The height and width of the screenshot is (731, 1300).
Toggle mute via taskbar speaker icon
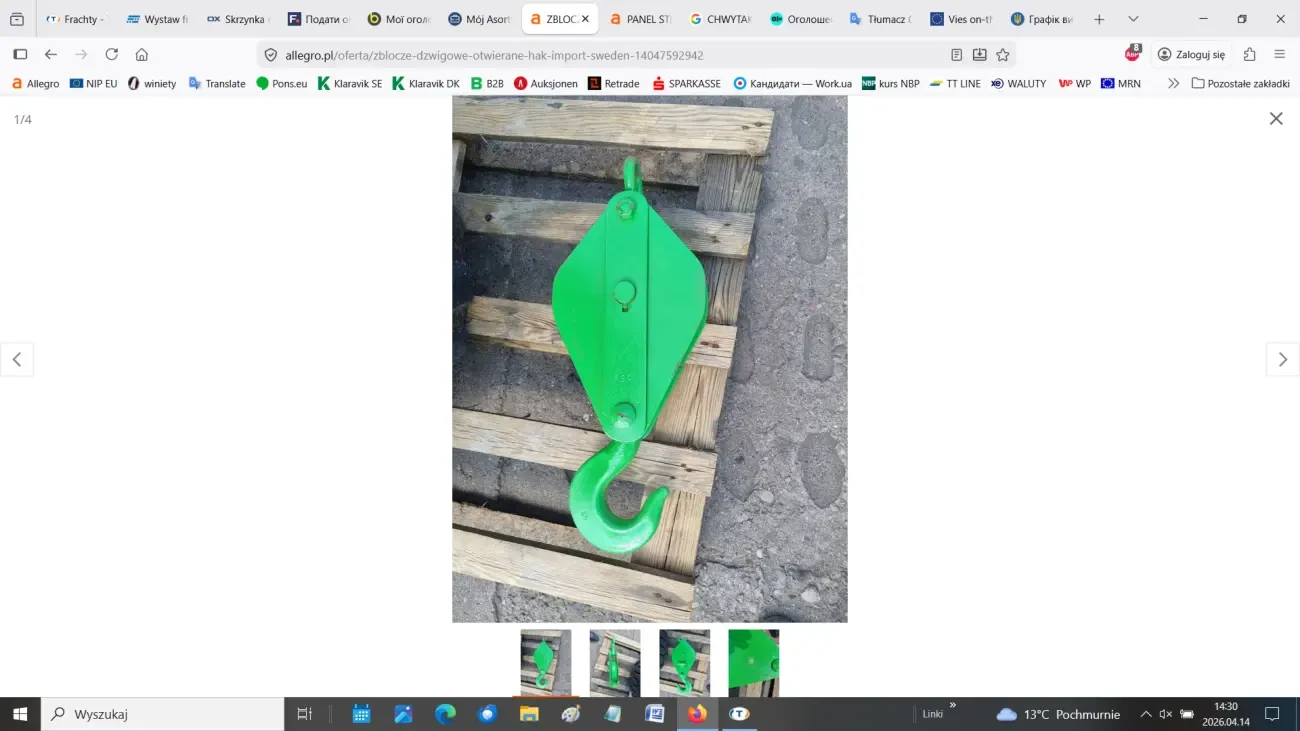(1166, 714)
